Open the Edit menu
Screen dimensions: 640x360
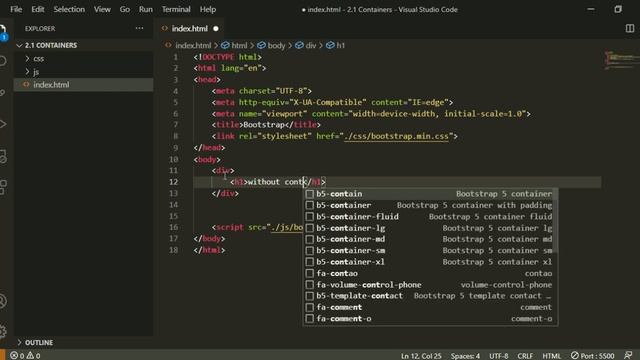click(38, 9)
